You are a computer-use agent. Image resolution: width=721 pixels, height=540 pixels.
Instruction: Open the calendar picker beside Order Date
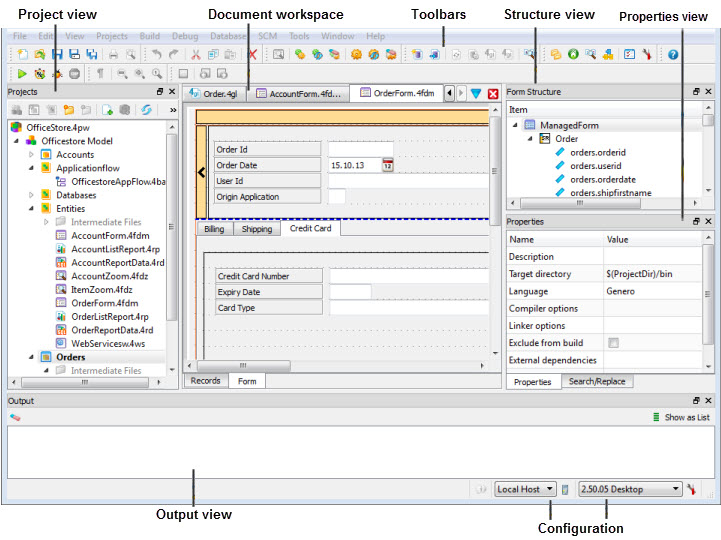tap(387, 165)
